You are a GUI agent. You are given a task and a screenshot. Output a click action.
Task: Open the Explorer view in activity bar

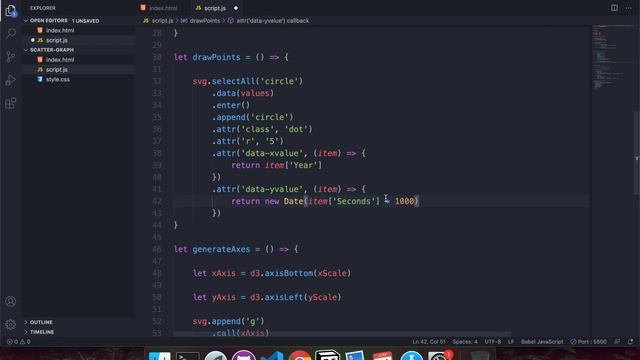click(x=11, y=11)
